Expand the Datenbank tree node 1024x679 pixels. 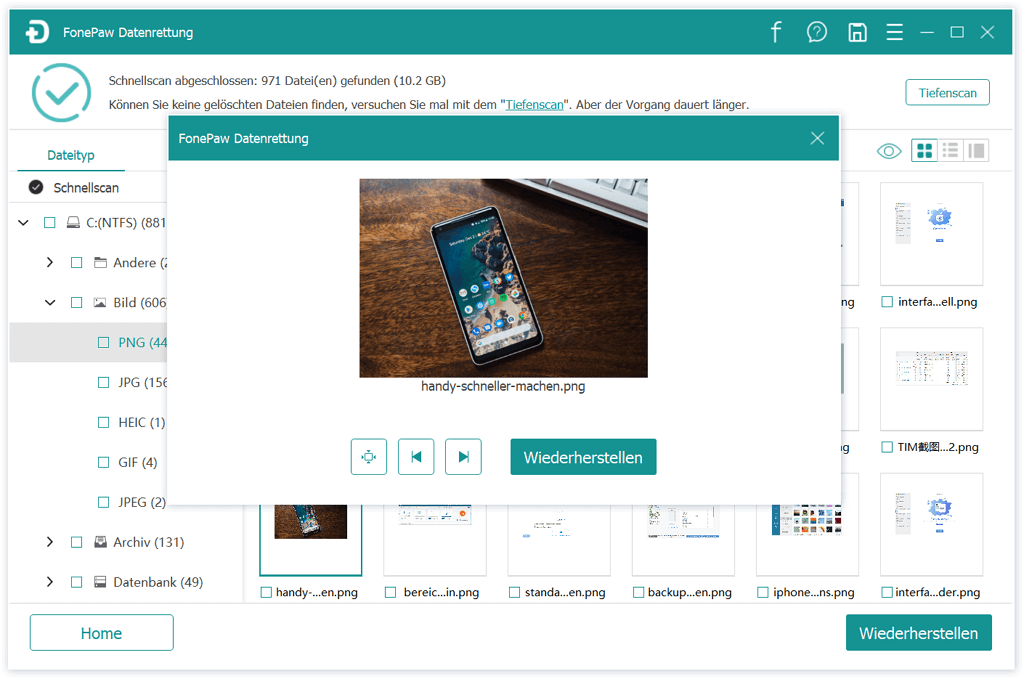tap(50, 582)
